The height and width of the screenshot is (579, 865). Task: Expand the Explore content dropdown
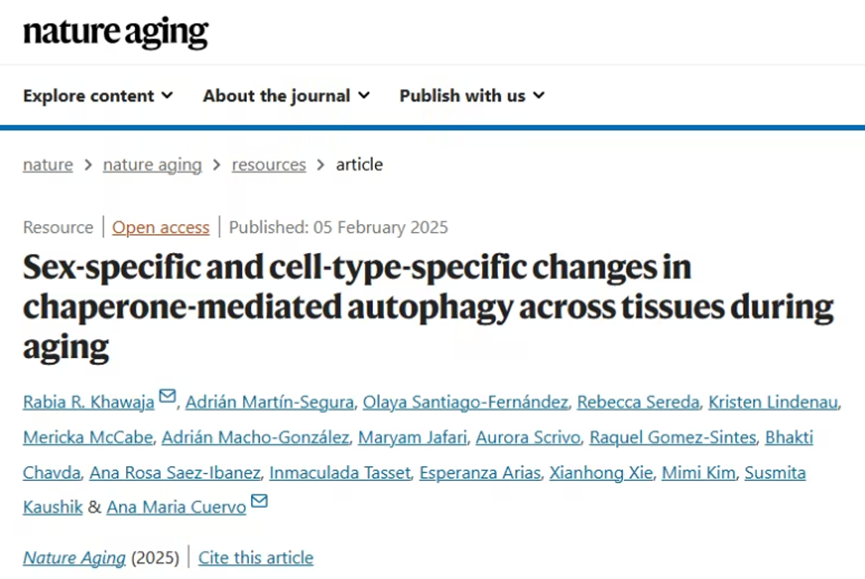pyautogui.click(x=98, y=96)
